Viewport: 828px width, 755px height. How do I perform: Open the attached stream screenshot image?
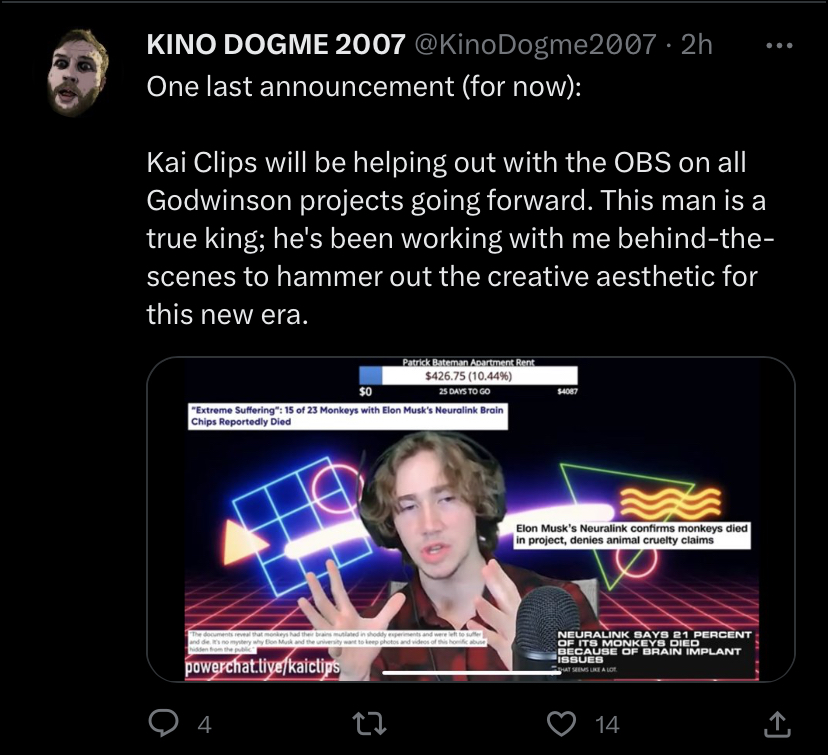point(471,519)
